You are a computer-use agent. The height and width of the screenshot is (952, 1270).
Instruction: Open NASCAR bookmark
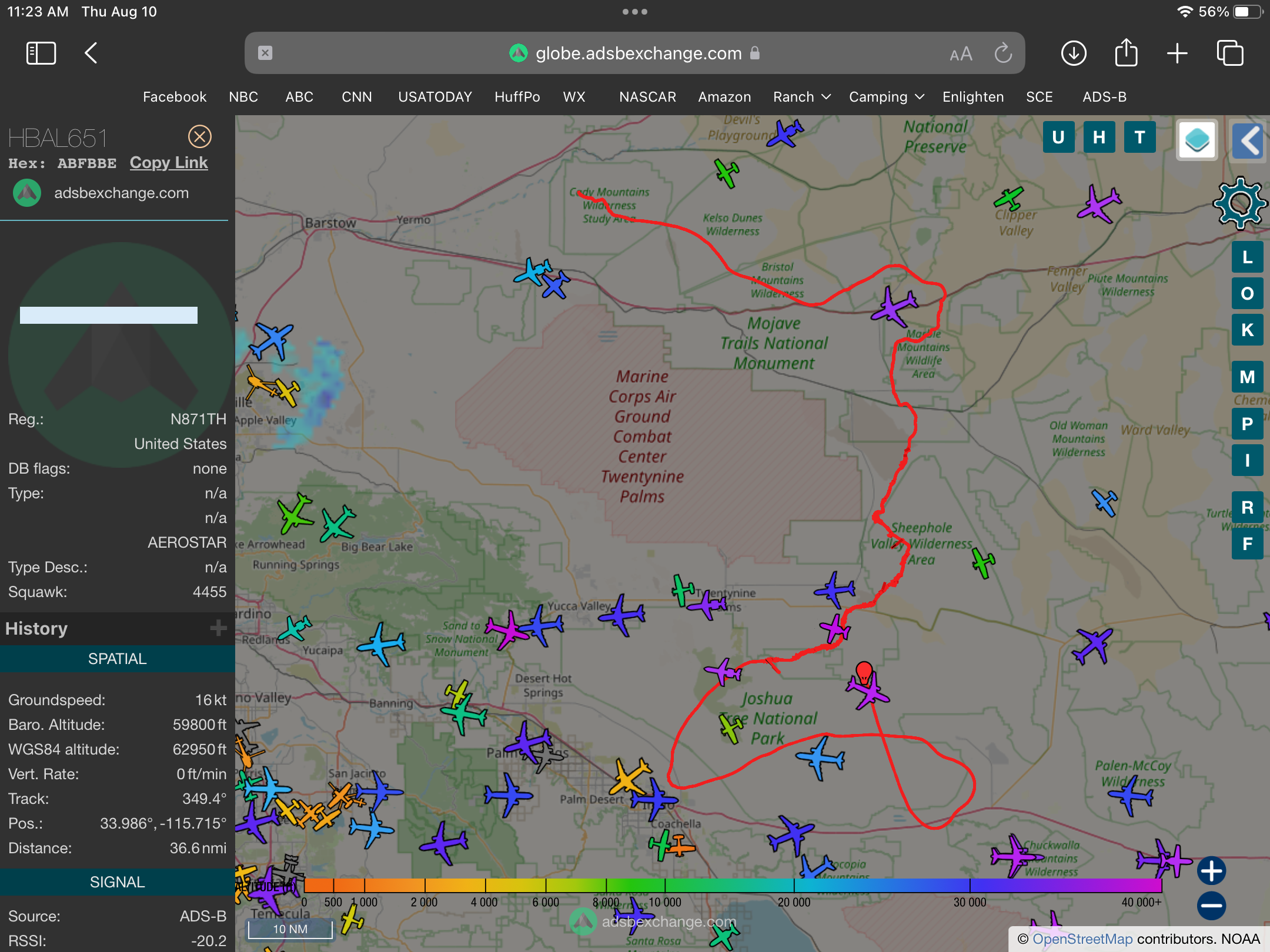tap(647, 97)
